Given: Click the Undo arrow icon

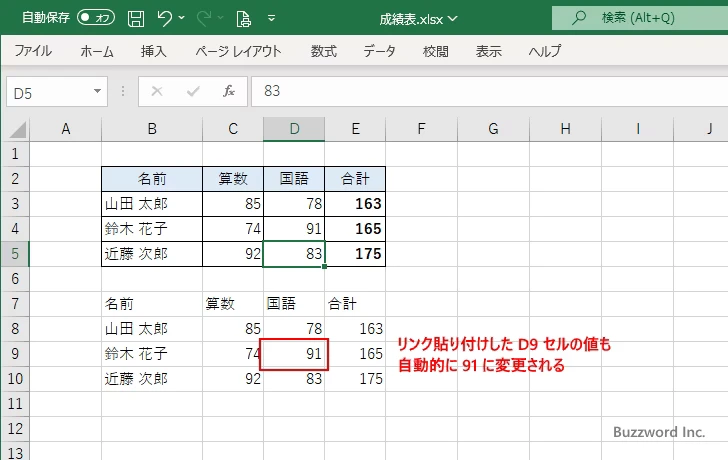Looking at the screenshot, I should (164, 18).
